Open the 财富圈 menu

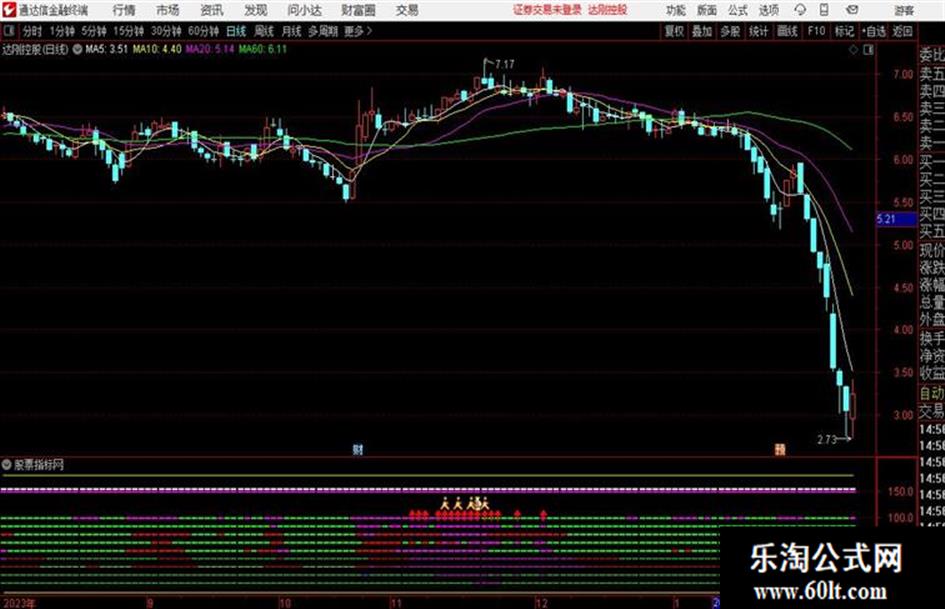(358, 10)
